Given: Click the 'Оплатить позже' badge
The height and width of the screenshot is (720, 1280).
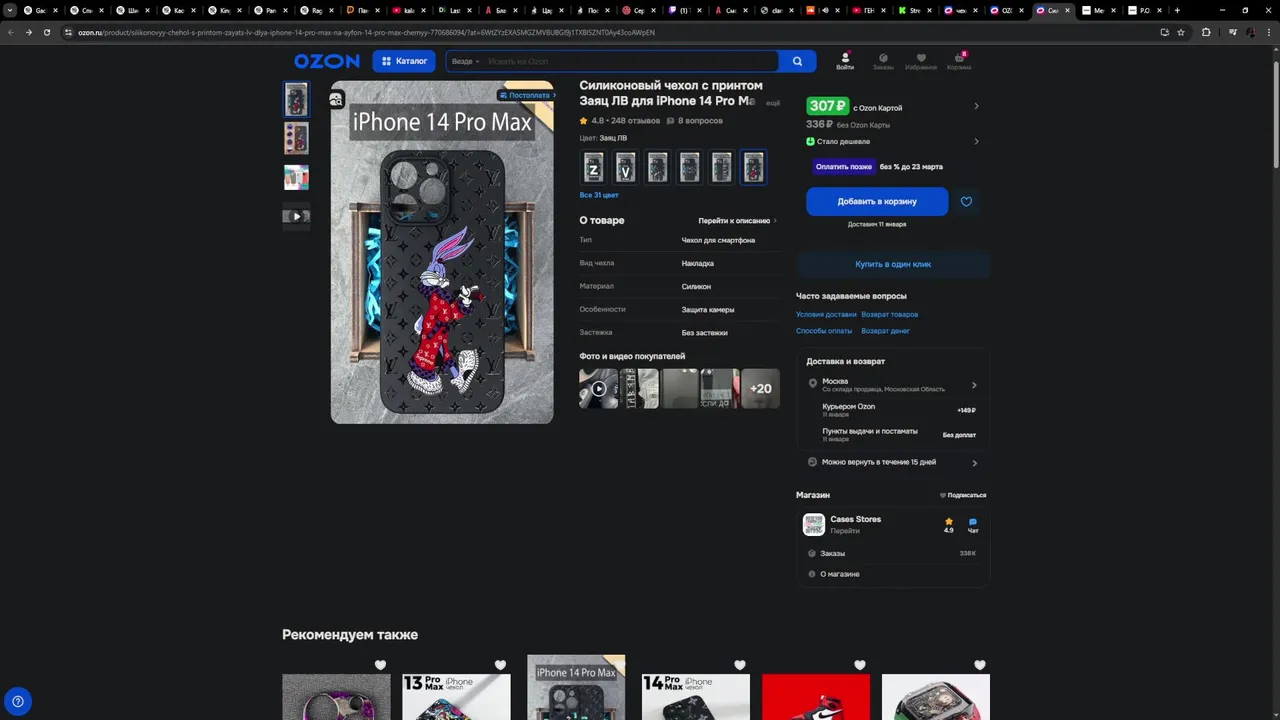Looking at the screenshot, I should [x=844, y=167].
